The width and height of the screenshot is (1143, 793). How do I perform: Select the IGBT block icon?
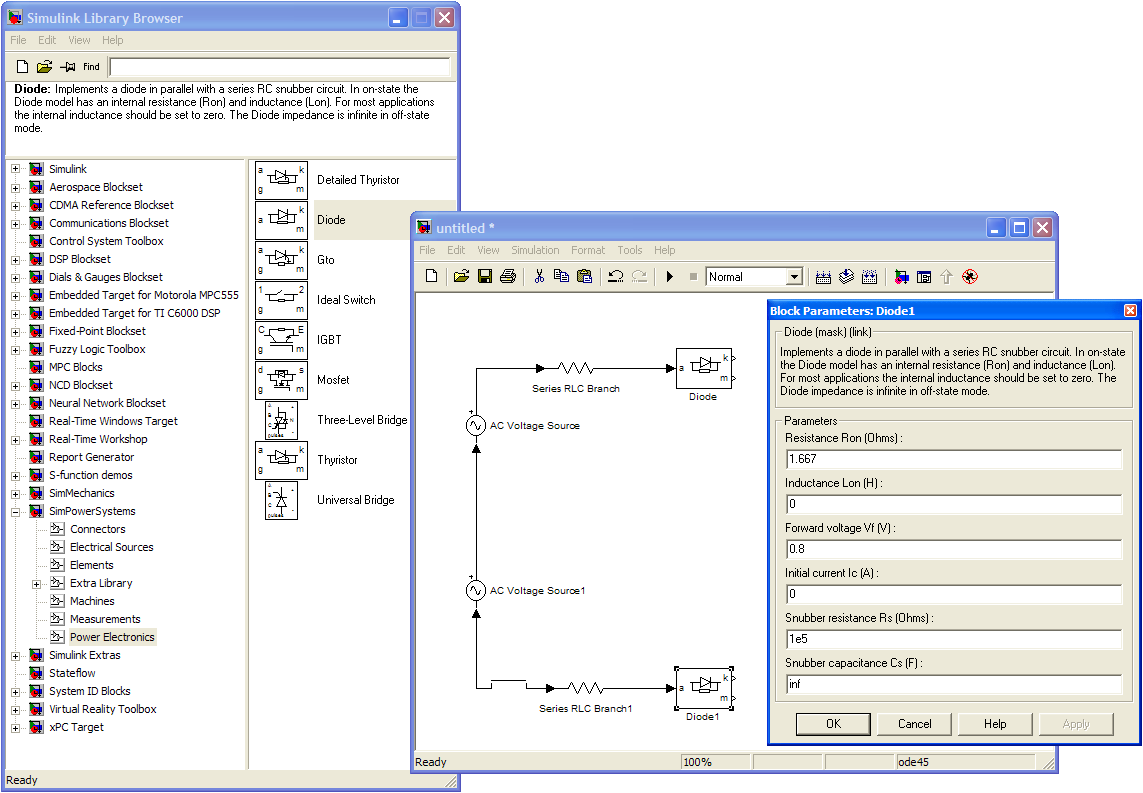(281, 340)
